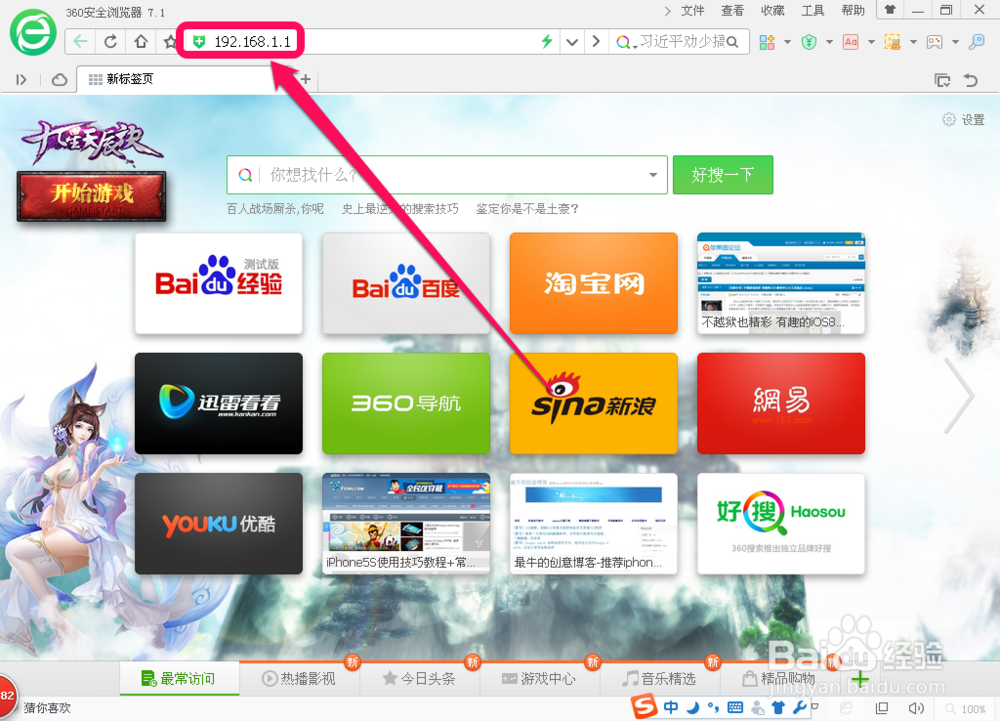Open the 迅雷看看 tile
1000x721 pixels.
tap(219, 404)
